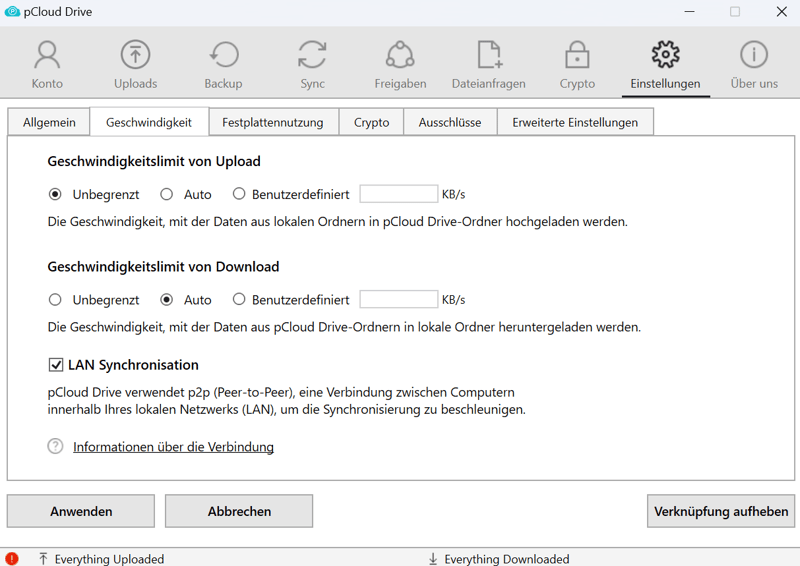This screenshot has width=800, height=566.
Task: Click the Anwenden button
Action: [x=81, y=511]
